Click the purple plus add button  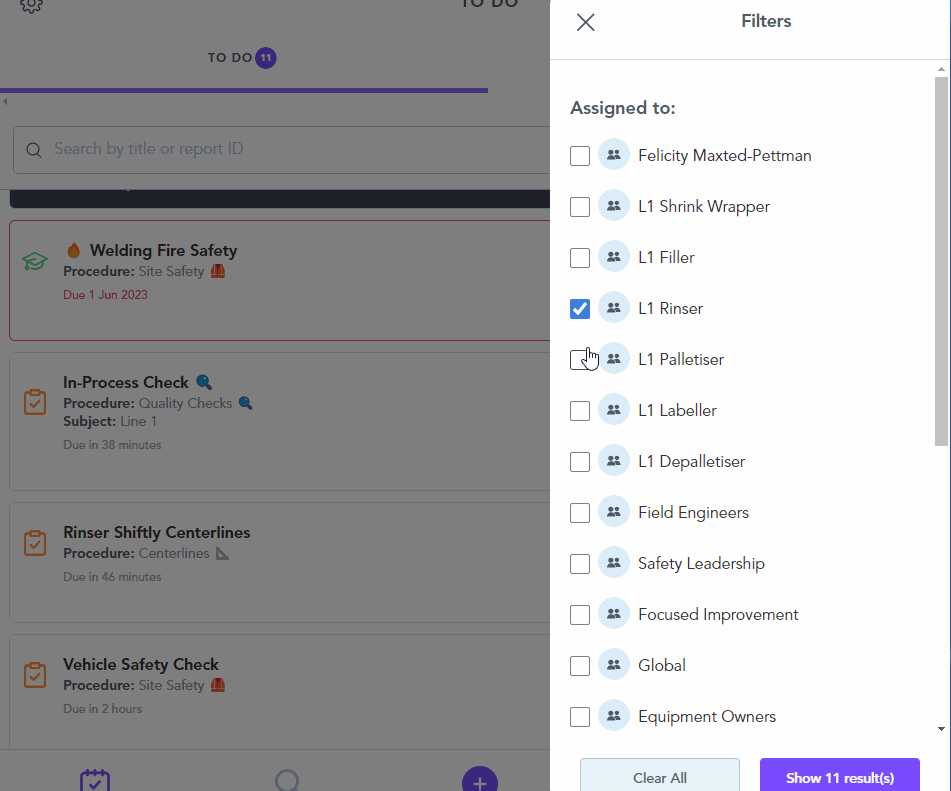click(480, 781)
